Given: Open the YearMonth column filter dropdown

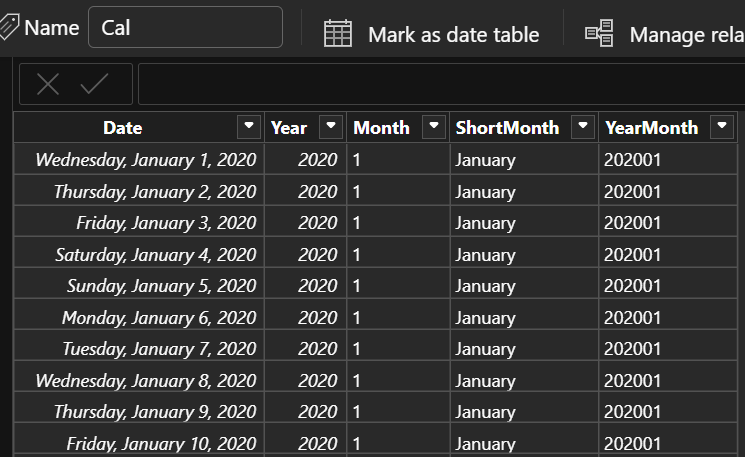Looking at the screenshot, I should click(722, 127).
